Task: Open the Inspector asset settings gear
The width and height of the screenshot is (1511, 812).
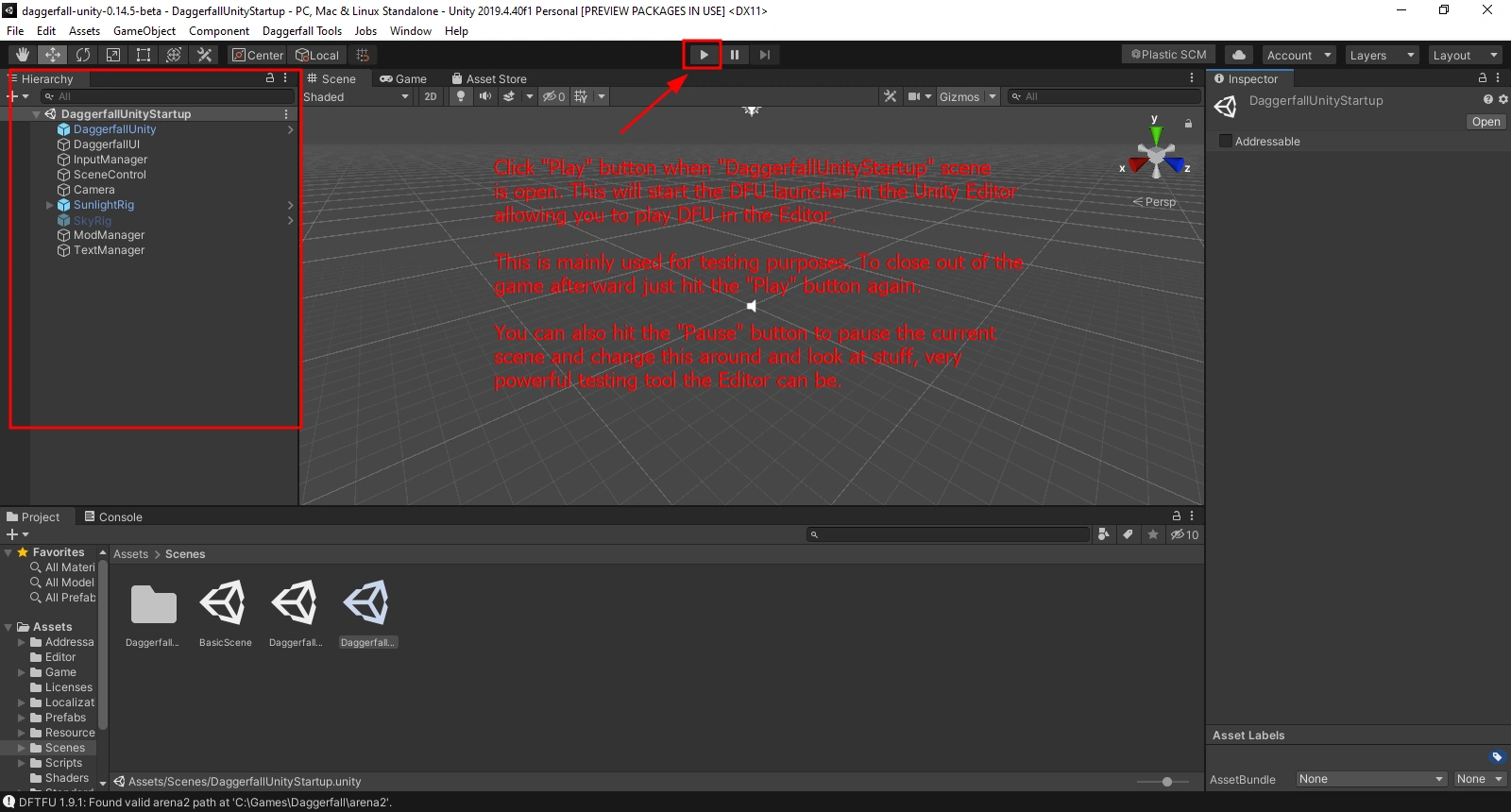Action: click(1503, 99)
